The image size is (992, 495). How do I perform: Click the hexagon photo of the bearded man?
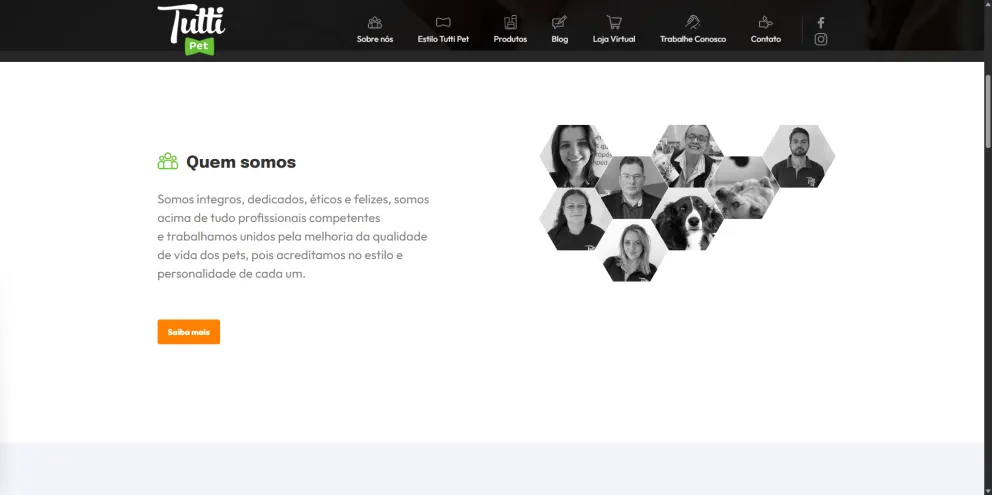[799, 156]
